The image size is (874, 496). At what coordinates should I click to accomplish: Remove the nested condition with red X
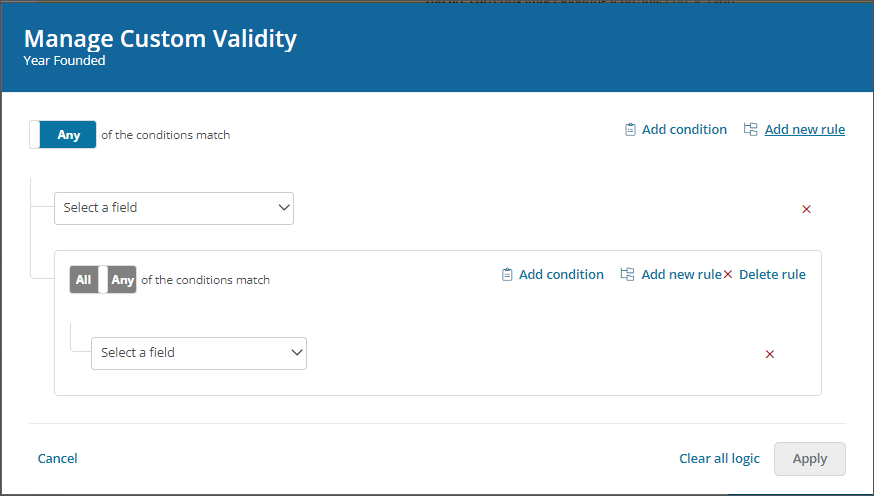point(770,354)
